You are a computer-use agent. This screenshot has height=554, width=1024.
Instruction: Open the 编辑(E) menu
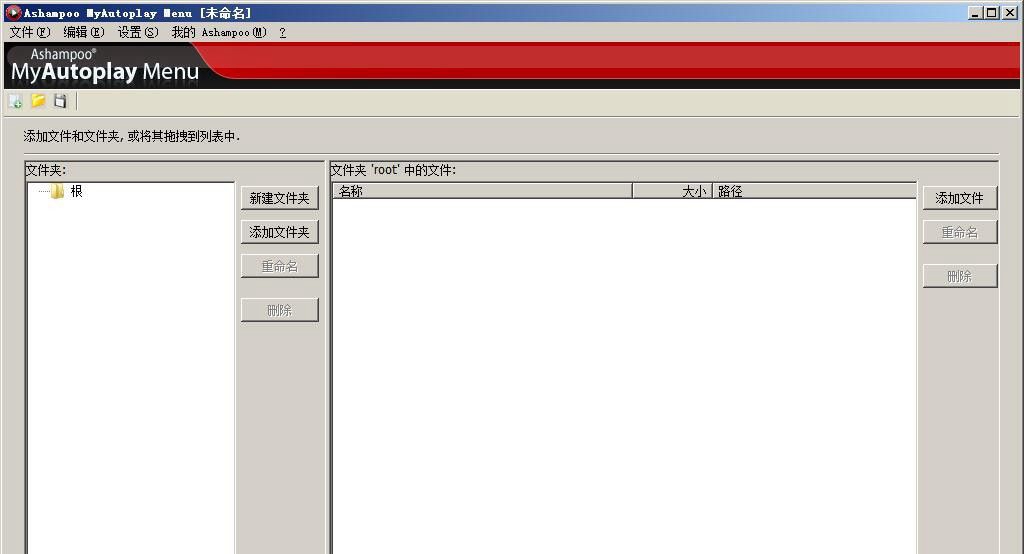pyautogui.click(x=84, y=32)
